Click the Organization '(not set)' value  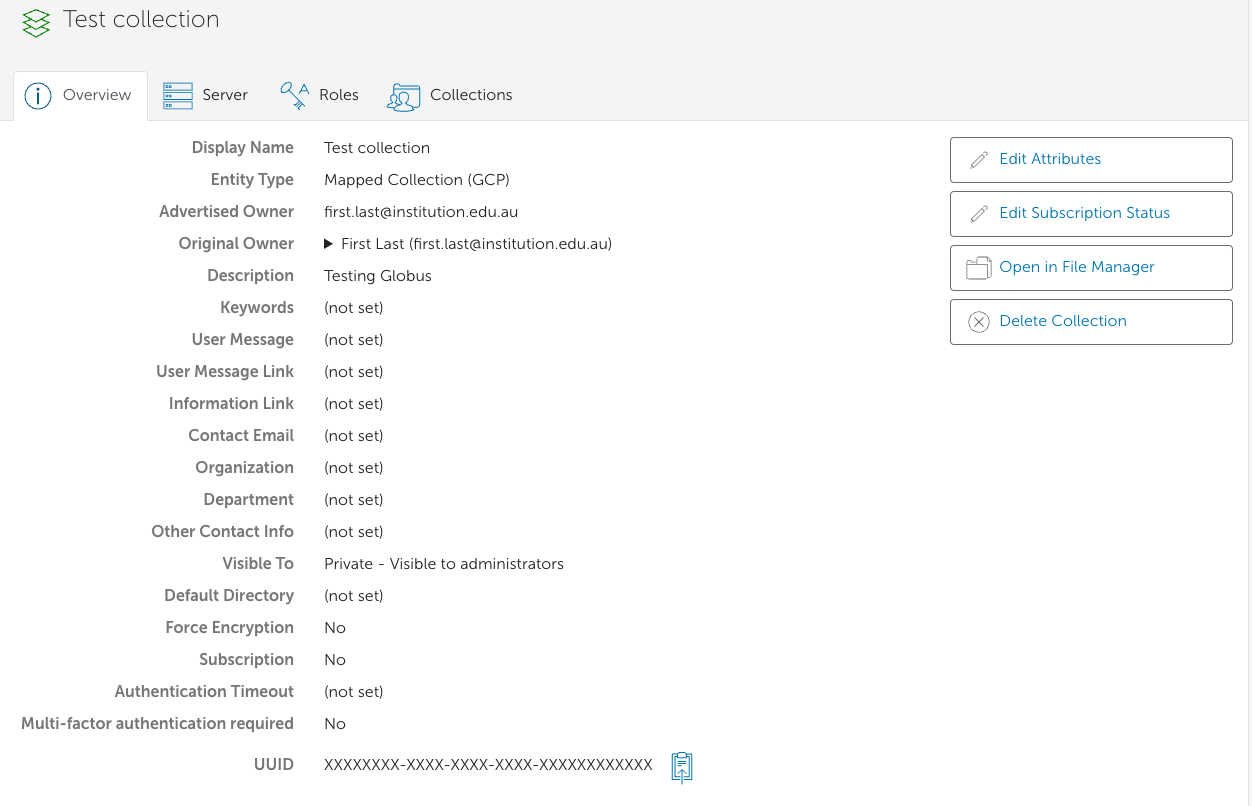(x=354, y=468)
